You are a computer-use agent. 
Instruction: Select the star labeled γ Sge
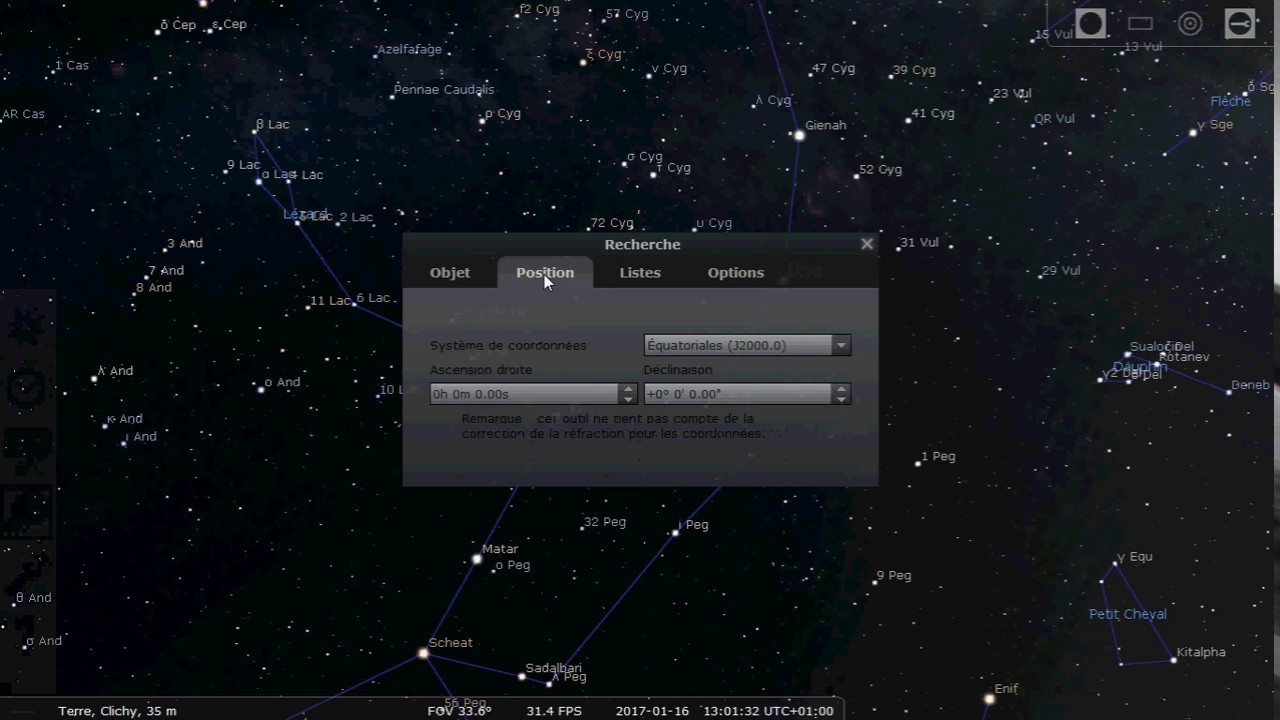pyautogui.click(x=1193, y=132)
